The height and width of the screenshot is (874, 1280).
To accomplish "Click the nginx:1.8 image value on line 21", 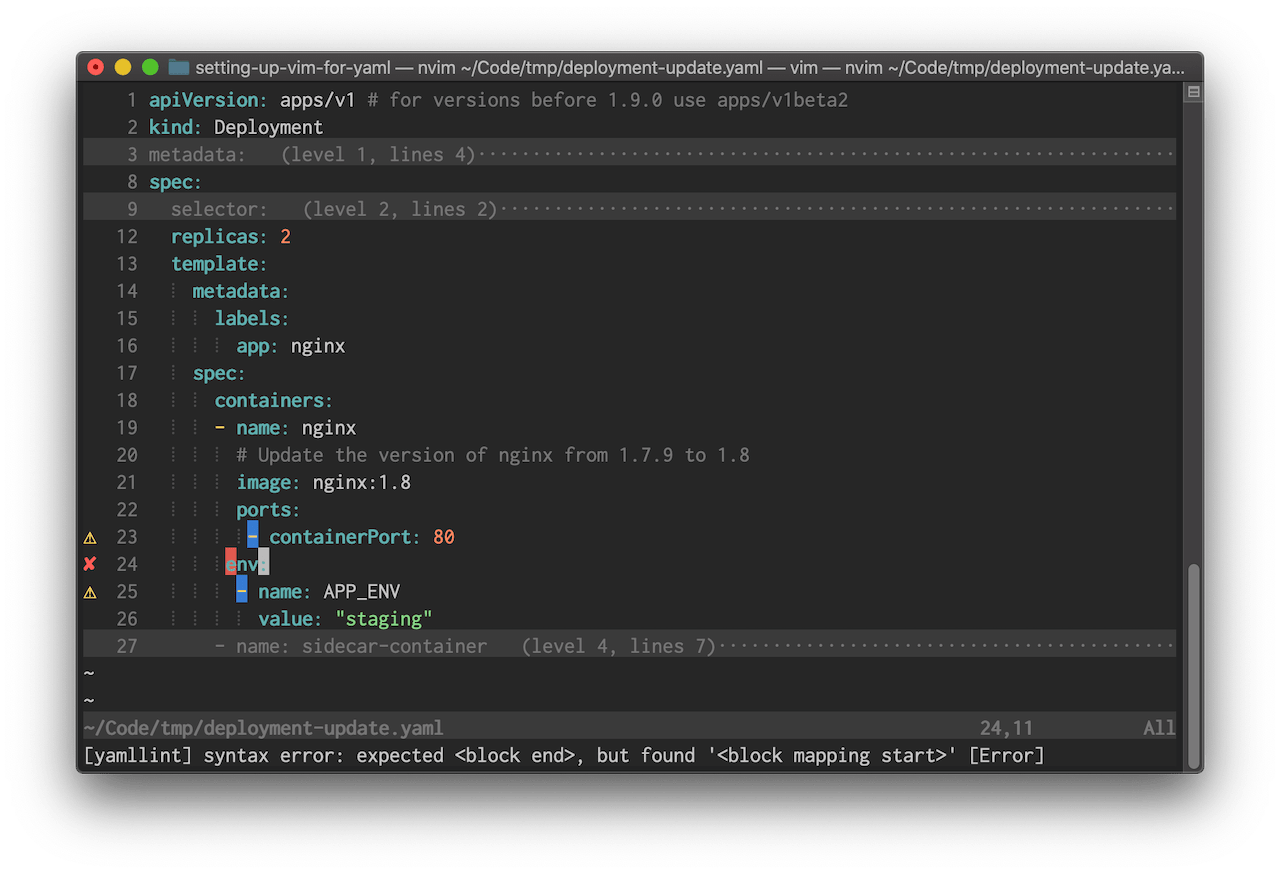I will 361,481.
